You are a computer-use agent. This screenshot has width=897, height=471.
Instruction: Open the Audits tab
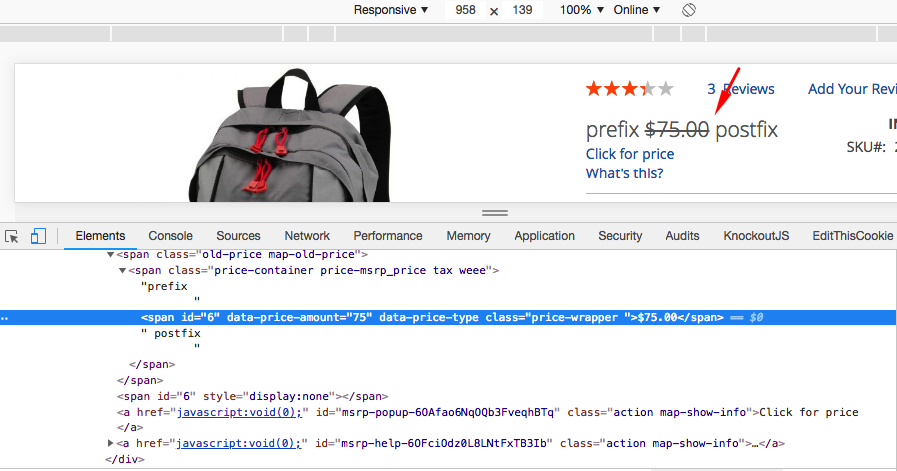[x=682, y=236]
